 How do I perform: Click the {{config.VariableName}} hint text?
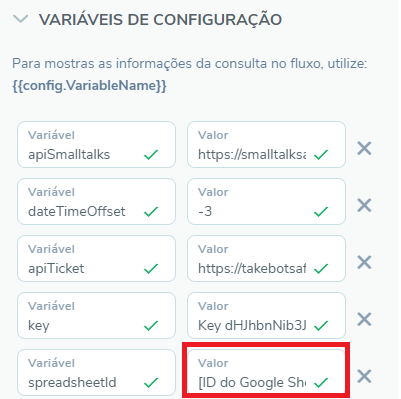coord(89,86)
